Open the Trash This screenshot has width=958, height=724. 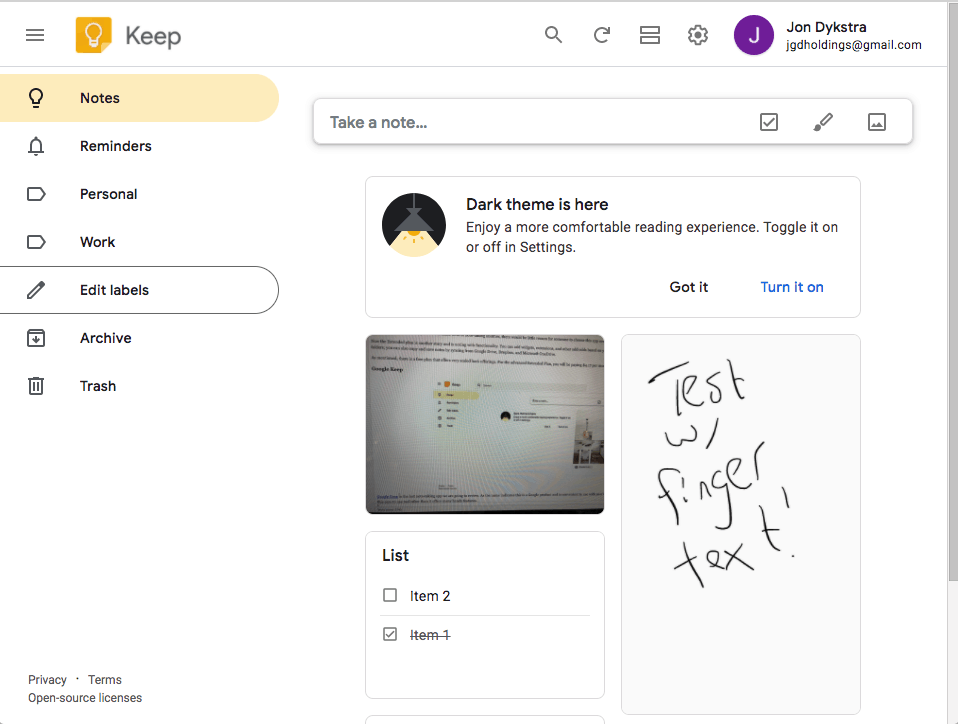coord(97,385)
